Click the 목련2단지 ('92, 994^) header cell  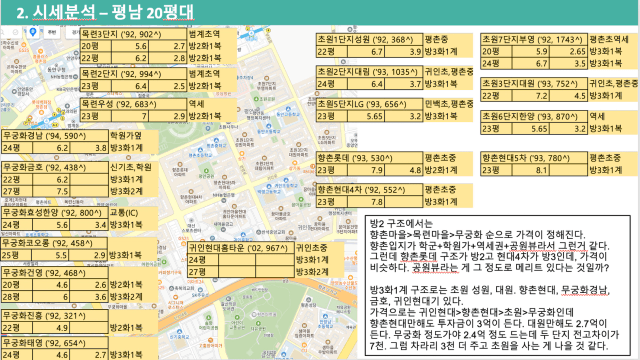(133, 74)
